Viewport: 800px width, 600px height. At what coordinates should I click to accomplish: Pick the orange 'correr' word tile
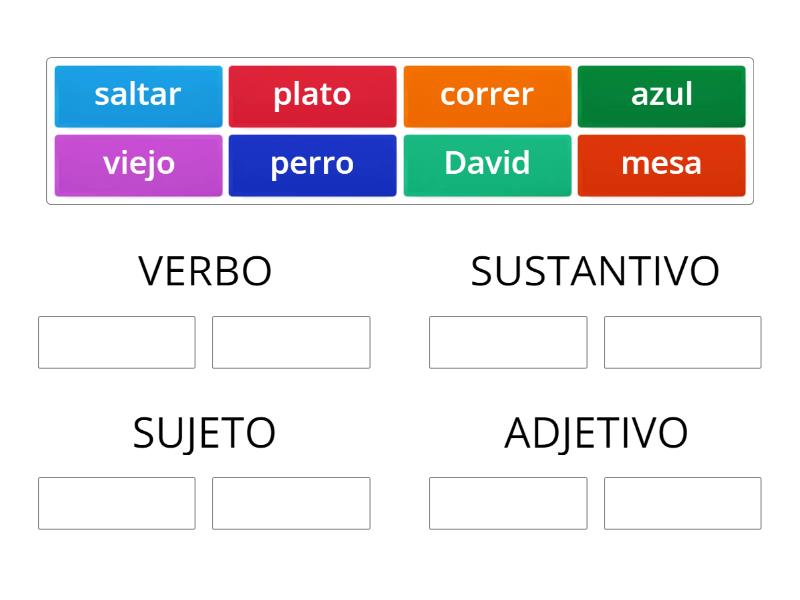[x=487, y=95]
